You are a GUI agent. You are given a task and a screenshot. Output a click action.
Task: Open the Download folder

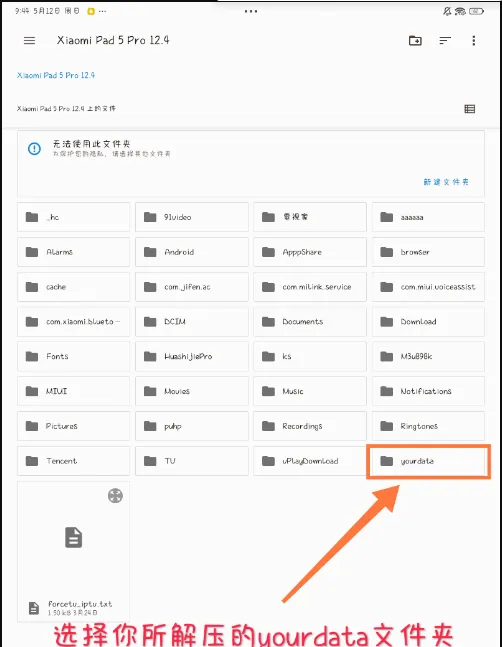tap(428, 321)
